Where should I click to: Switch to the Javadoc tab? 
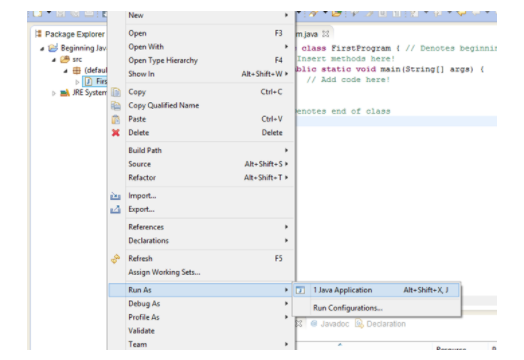(x=330, y=324)
